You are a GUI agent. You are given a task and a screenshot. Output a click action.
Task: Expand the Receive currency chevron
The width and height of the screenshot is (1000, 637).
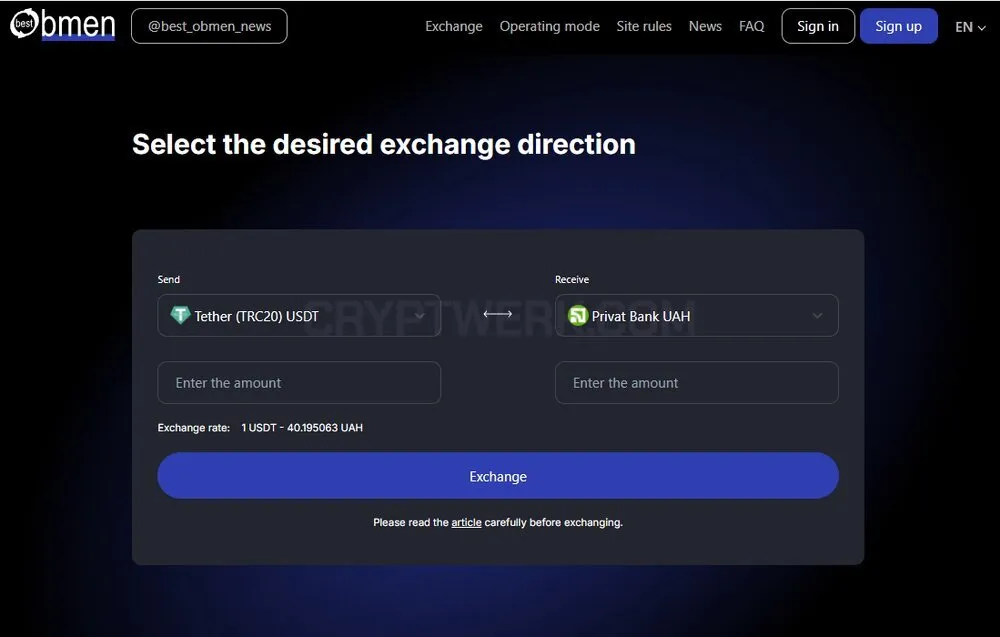817,316
